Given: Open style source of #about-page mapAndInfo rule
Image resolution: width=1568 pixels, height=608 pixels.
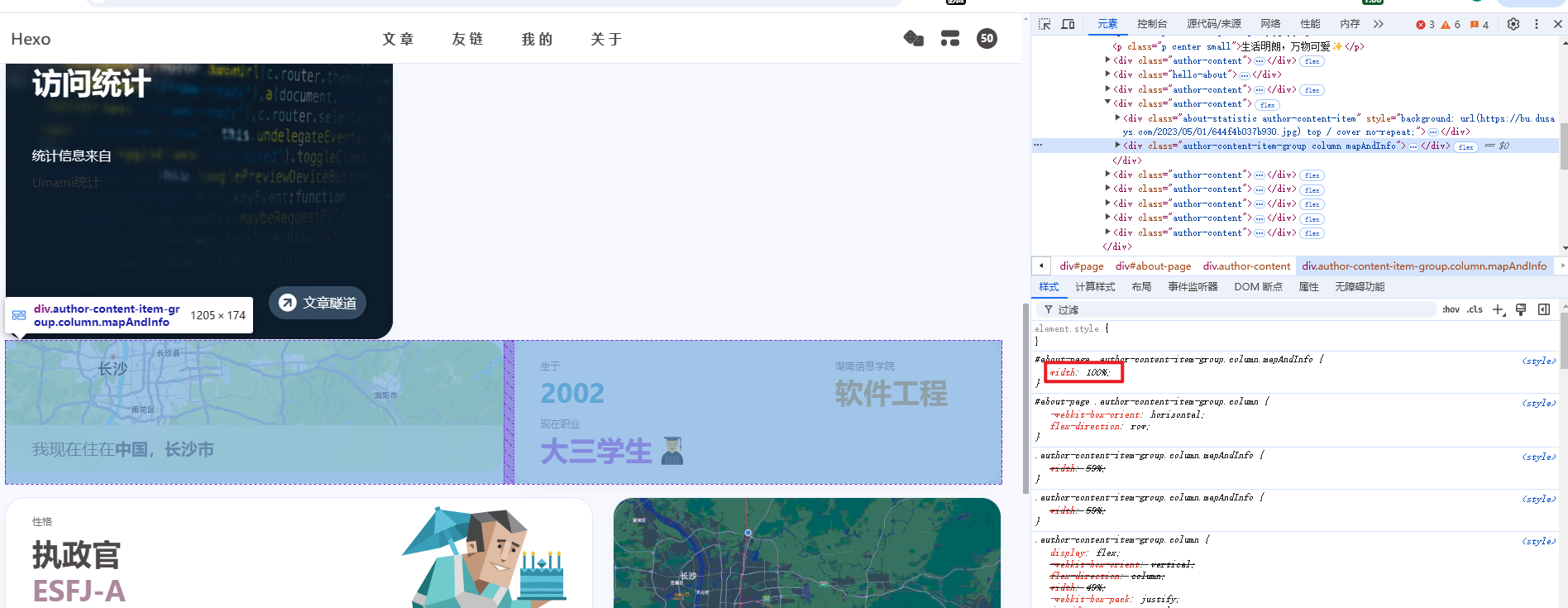Looking at the screenshot, I should 1538,361.
